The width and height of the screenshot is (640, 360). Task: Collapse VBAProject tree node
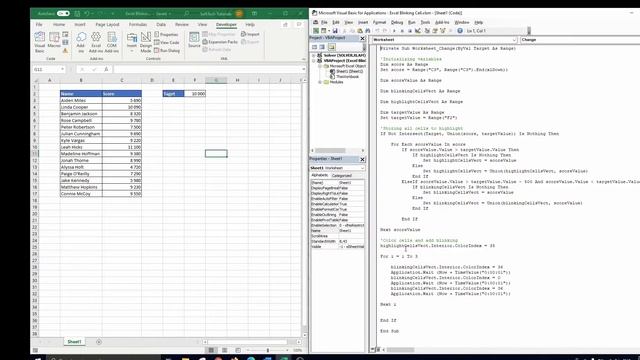pyautogui.click(x=314, y=60)
